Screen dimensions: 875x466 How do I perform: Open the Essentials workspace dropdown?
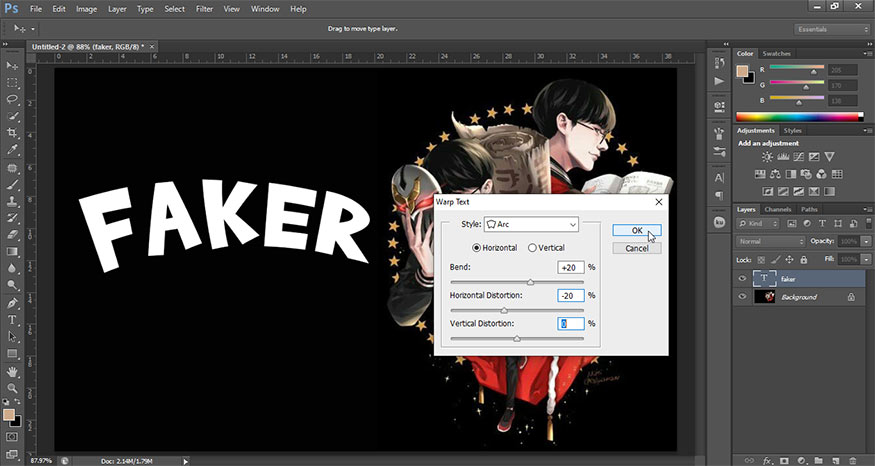coord(831,29)
